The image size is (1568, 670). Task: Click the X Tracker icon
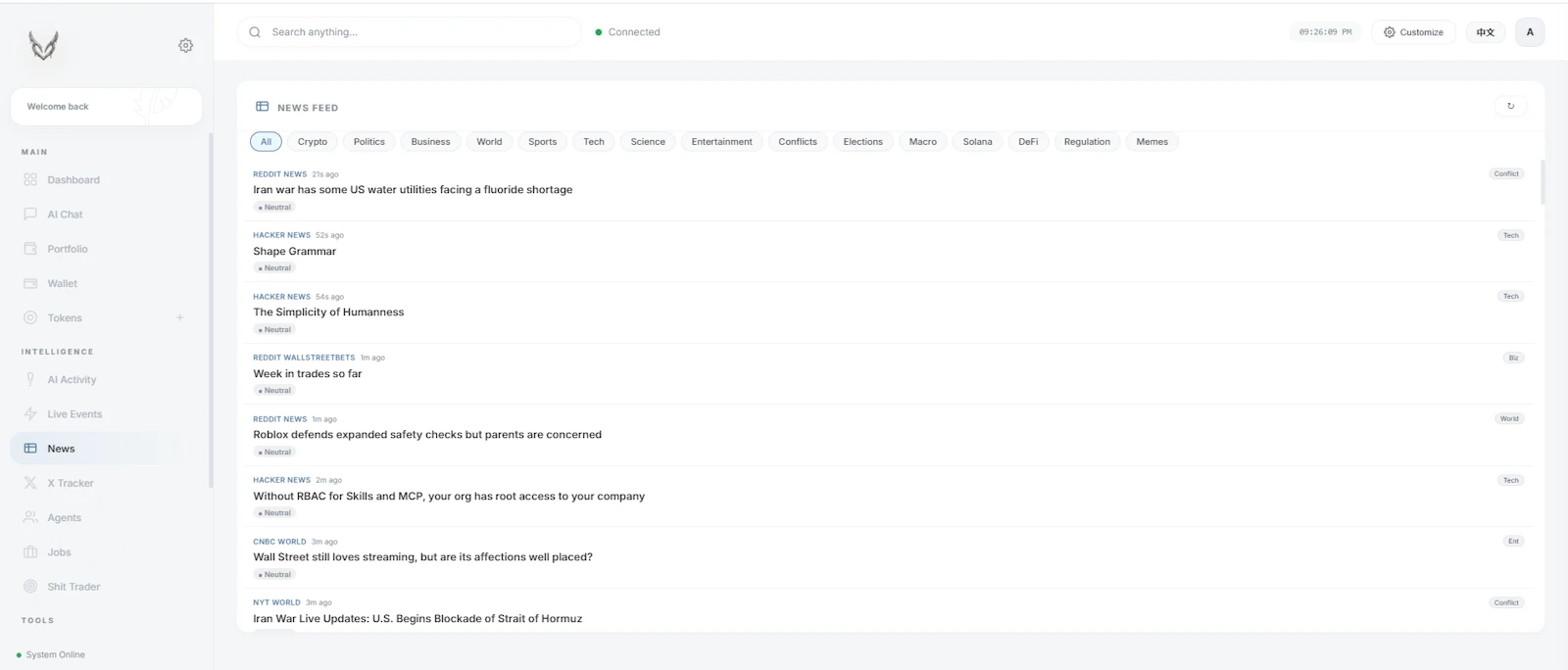tap(30, 483)
